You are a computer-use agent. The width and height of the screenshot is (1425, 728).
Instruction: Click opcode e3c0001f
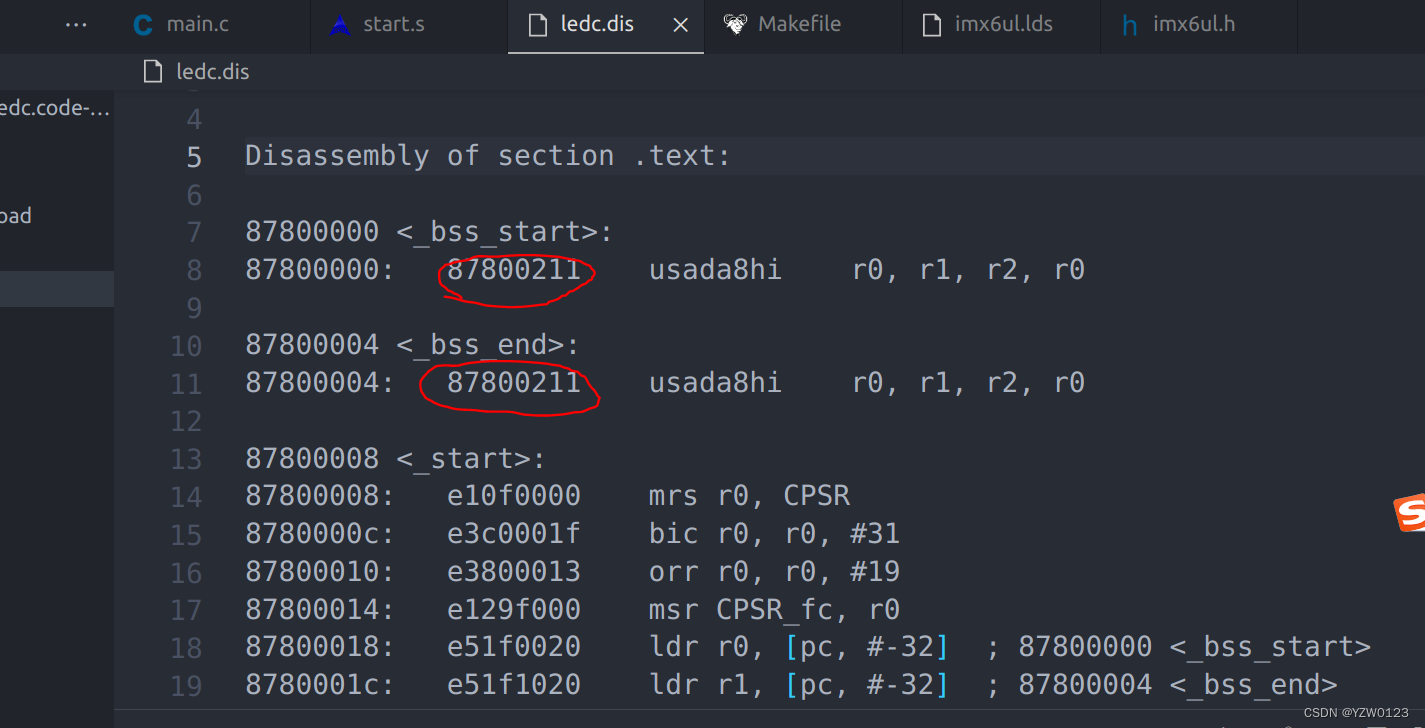point(513,534)
